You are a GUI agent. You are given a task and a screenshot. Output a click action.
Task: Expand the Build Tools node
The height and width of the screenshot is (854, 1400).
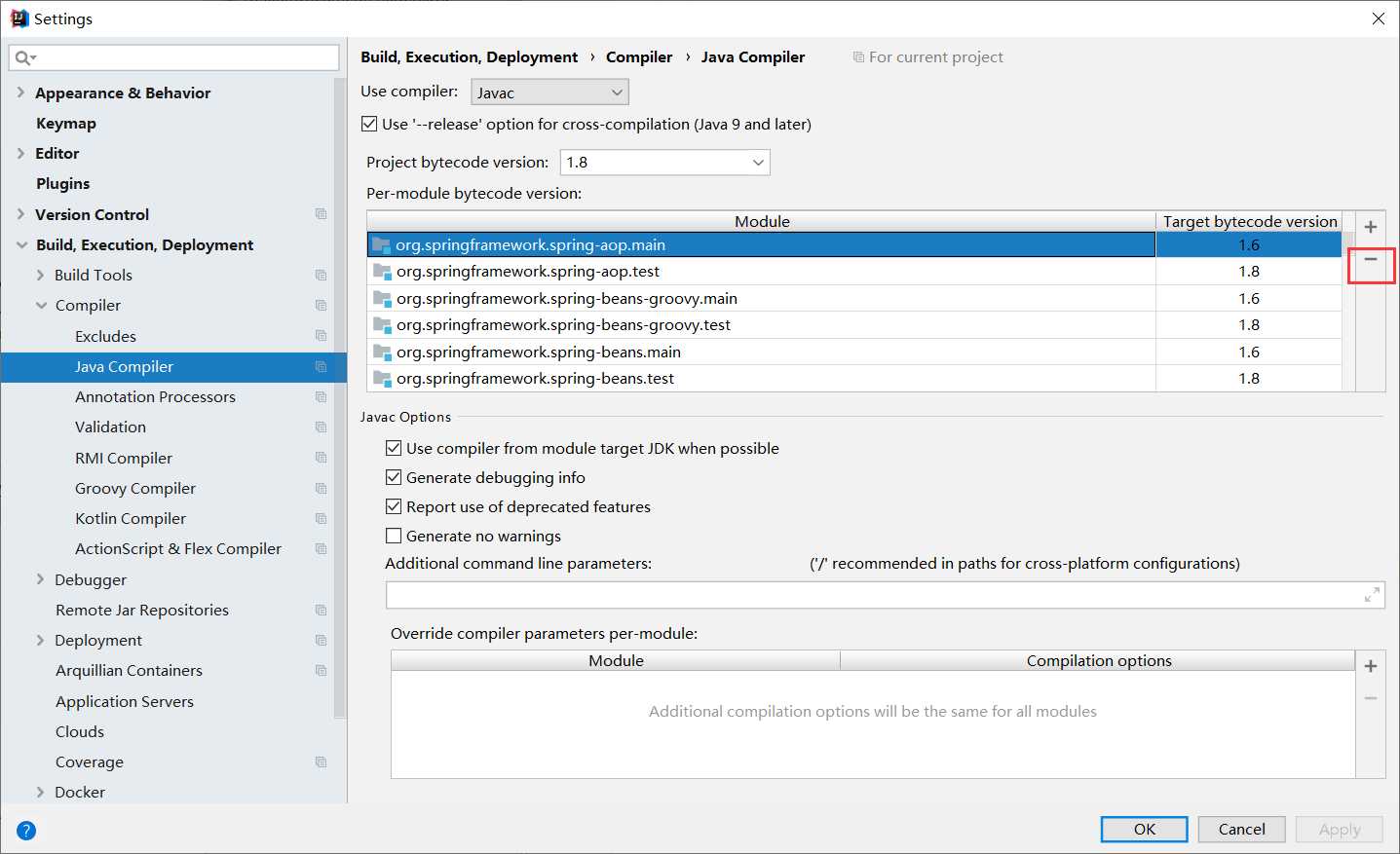pos(40,276)
